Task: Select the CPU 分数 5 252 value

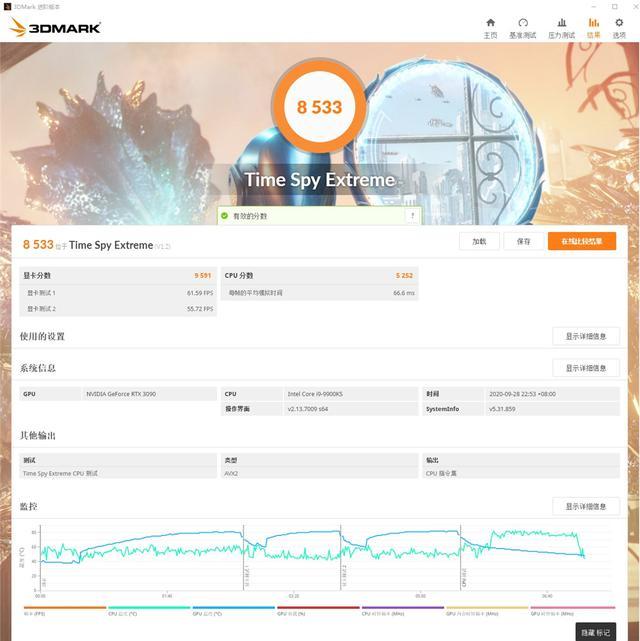Action: (404, 276)
